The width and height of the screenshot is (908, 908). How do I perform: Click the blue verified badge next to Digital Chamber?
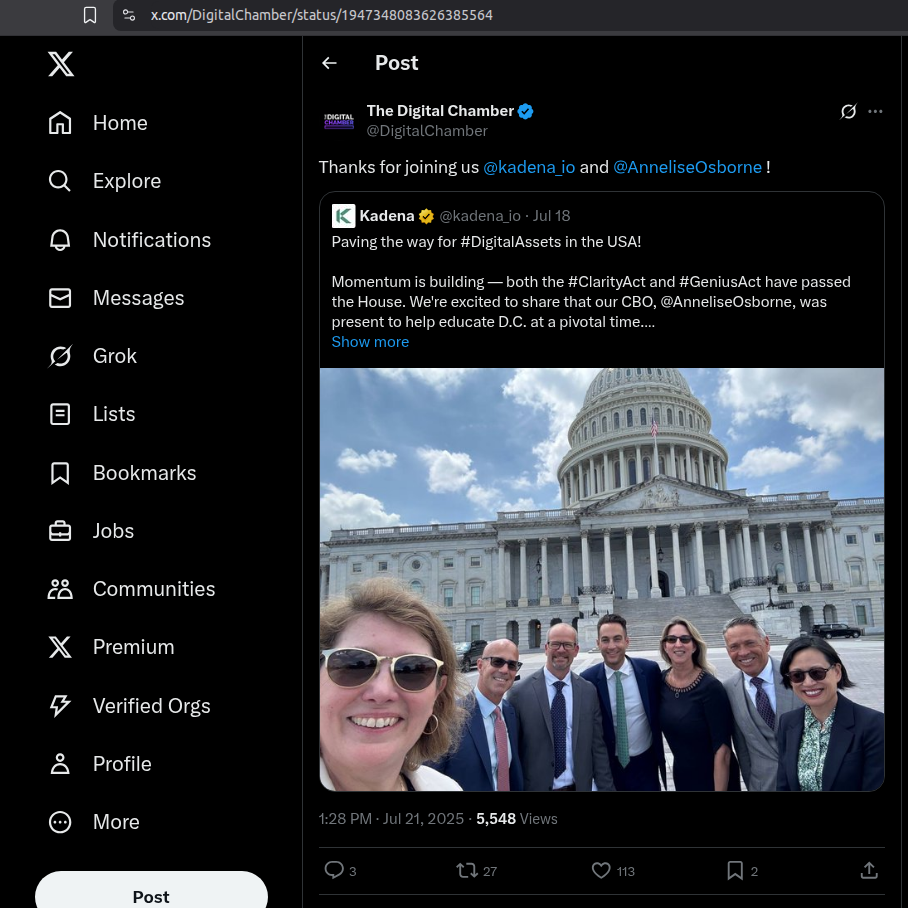[x=525, y=111]
